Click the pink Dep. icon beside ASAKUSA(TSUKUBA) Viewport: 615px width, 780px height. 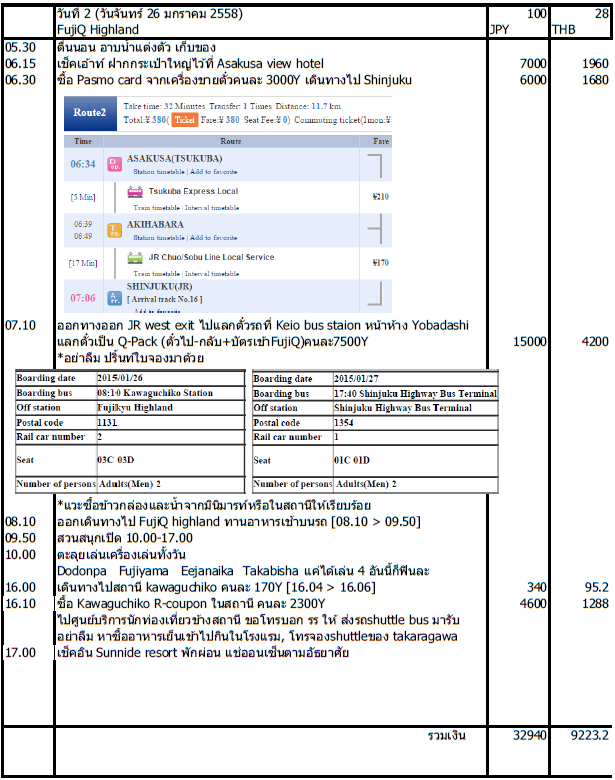(x=115, y=164)
